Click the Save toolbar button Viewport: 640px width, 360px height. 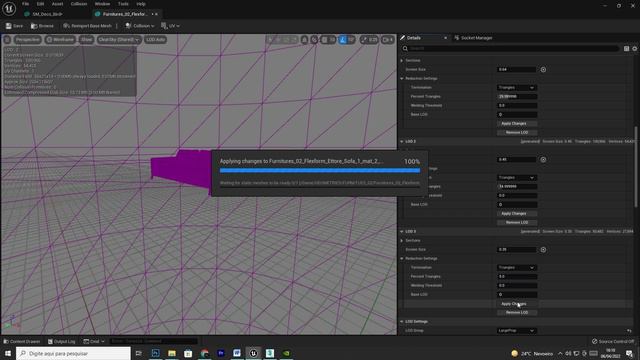pos(14,26)
